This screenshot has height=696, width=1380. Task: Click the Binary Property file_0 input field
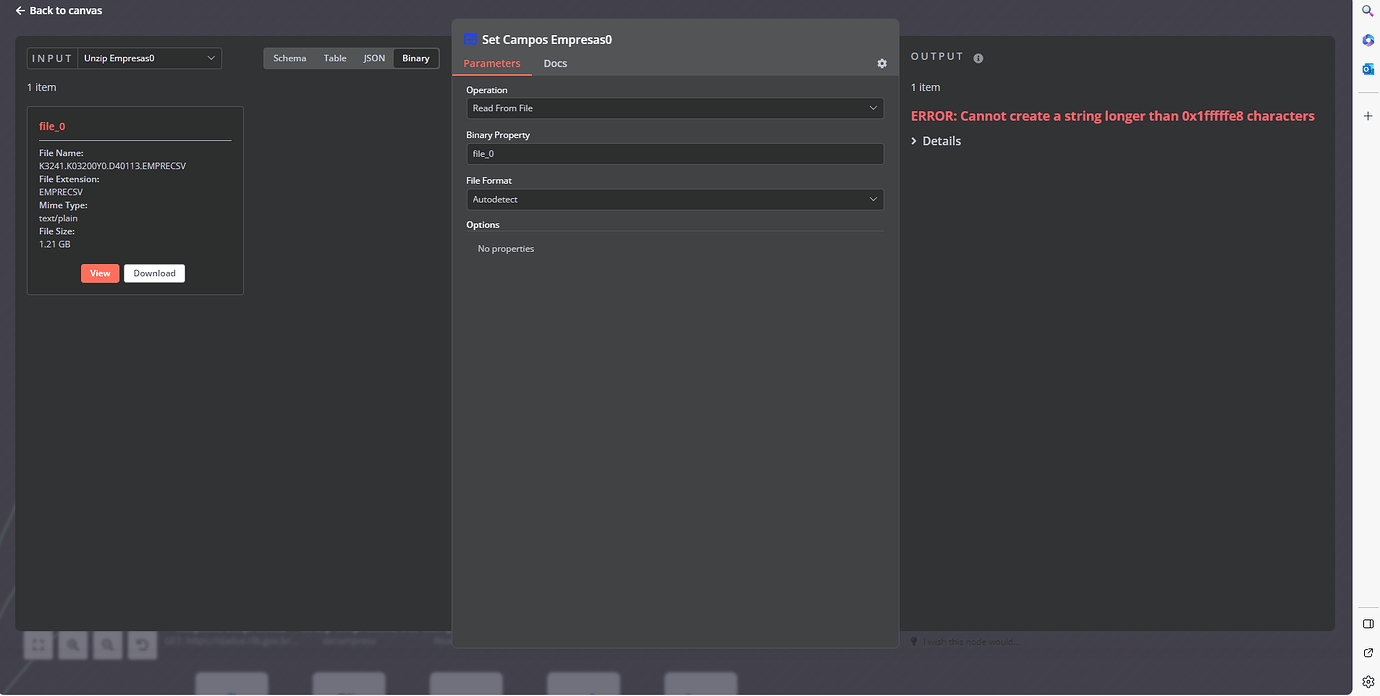pos(674,153)
